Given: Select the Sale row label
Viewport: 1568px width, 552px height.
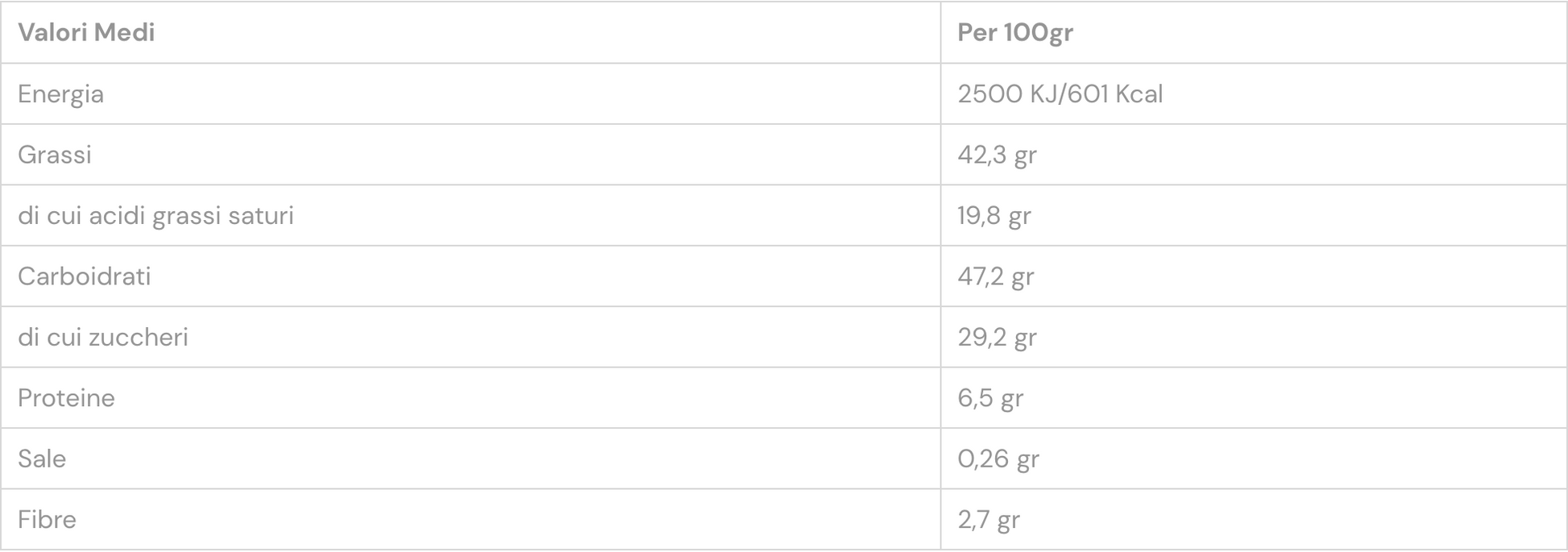Looking at the screenshot, I should pyautogui.click(x=42, y=459).
